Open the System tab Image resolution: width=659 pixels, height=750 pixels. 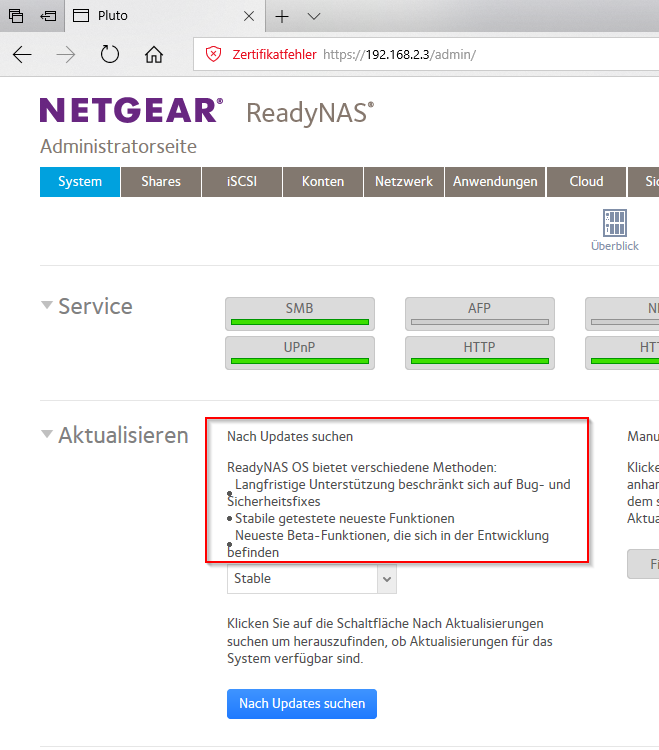[x=80, y=182]
